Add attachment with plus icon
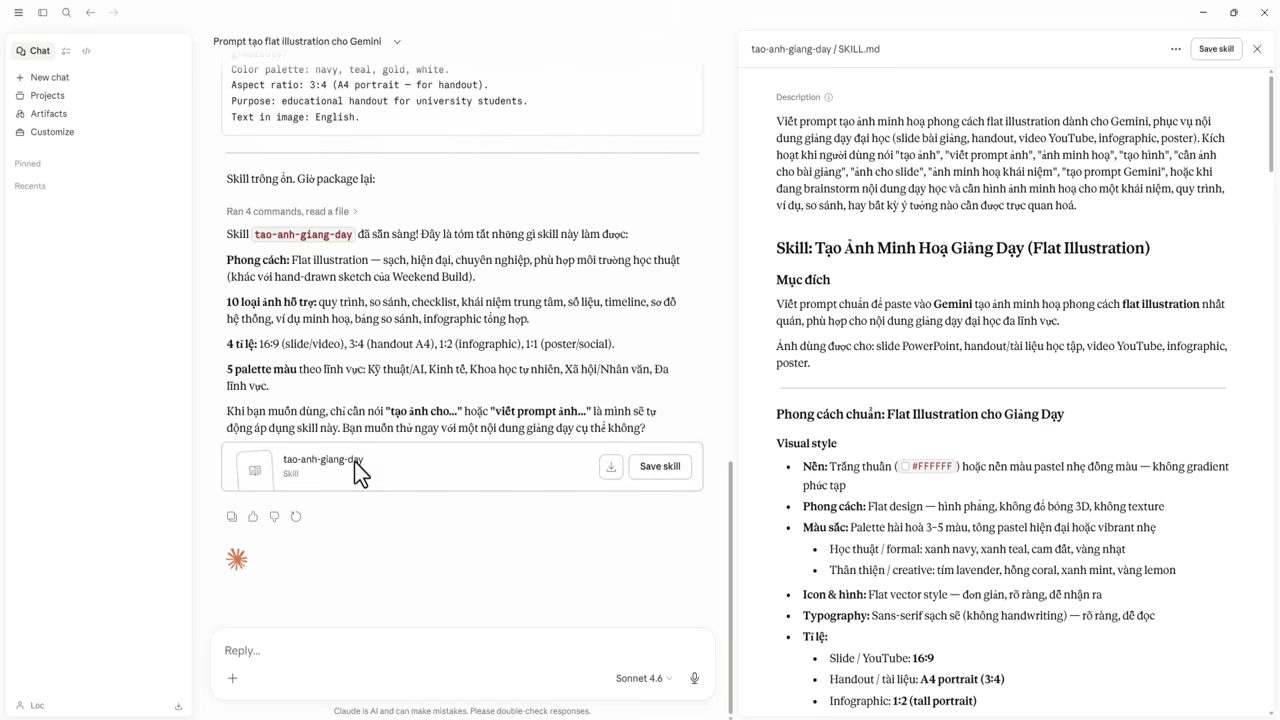The image size is (1280, 720). (x=232, y=678)
